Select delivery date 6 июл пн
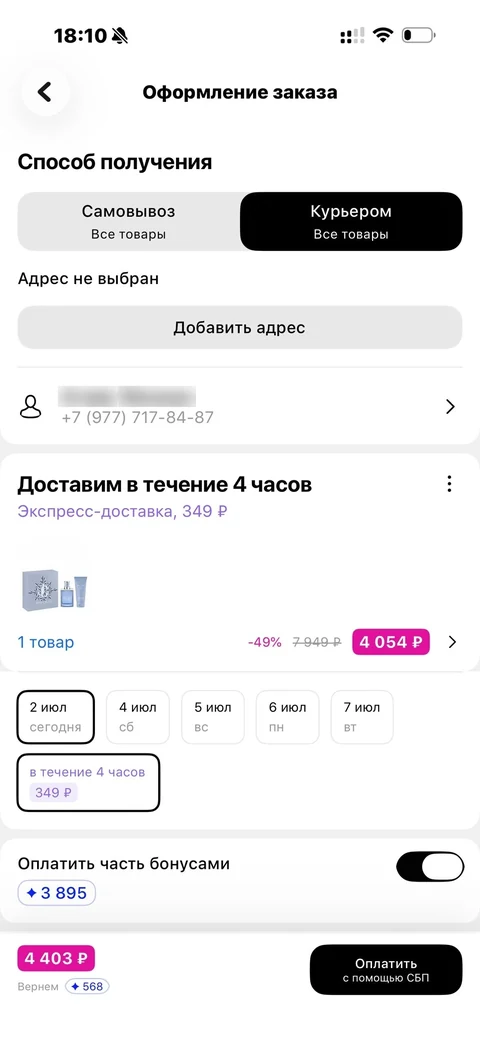 pyautogui.click(x=288, y=717)
